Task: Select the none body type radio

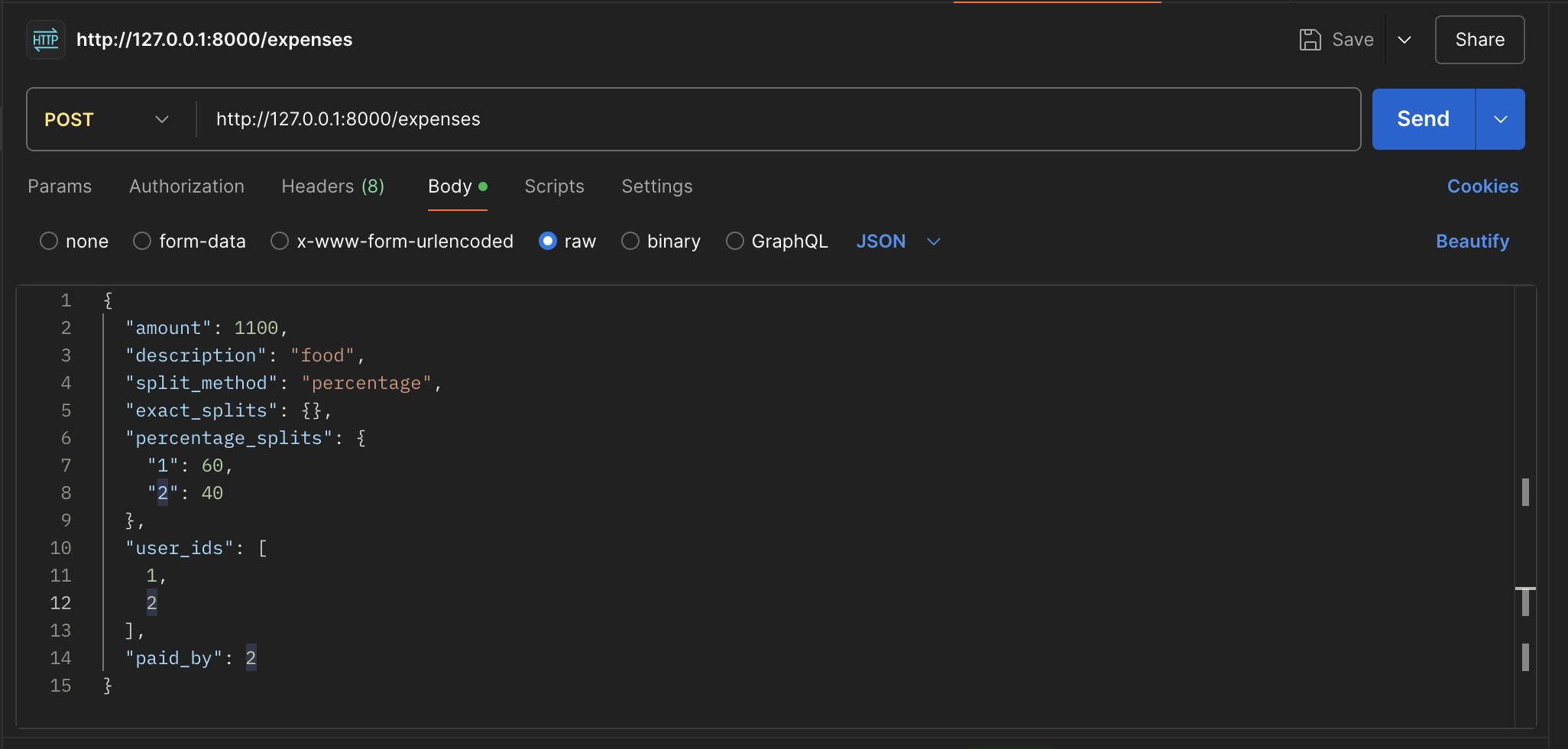Action: coord(49,242)
